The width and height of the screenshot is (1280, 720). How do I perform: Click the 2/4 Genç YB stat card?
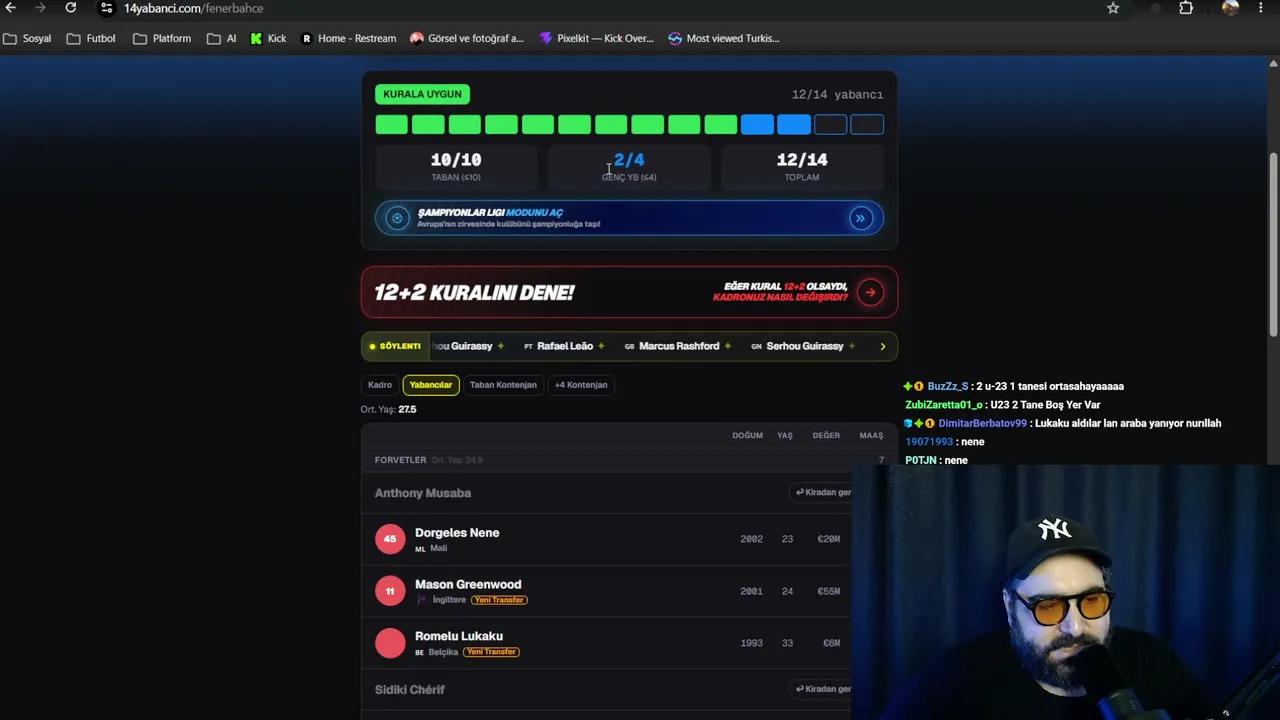(629, 166)
